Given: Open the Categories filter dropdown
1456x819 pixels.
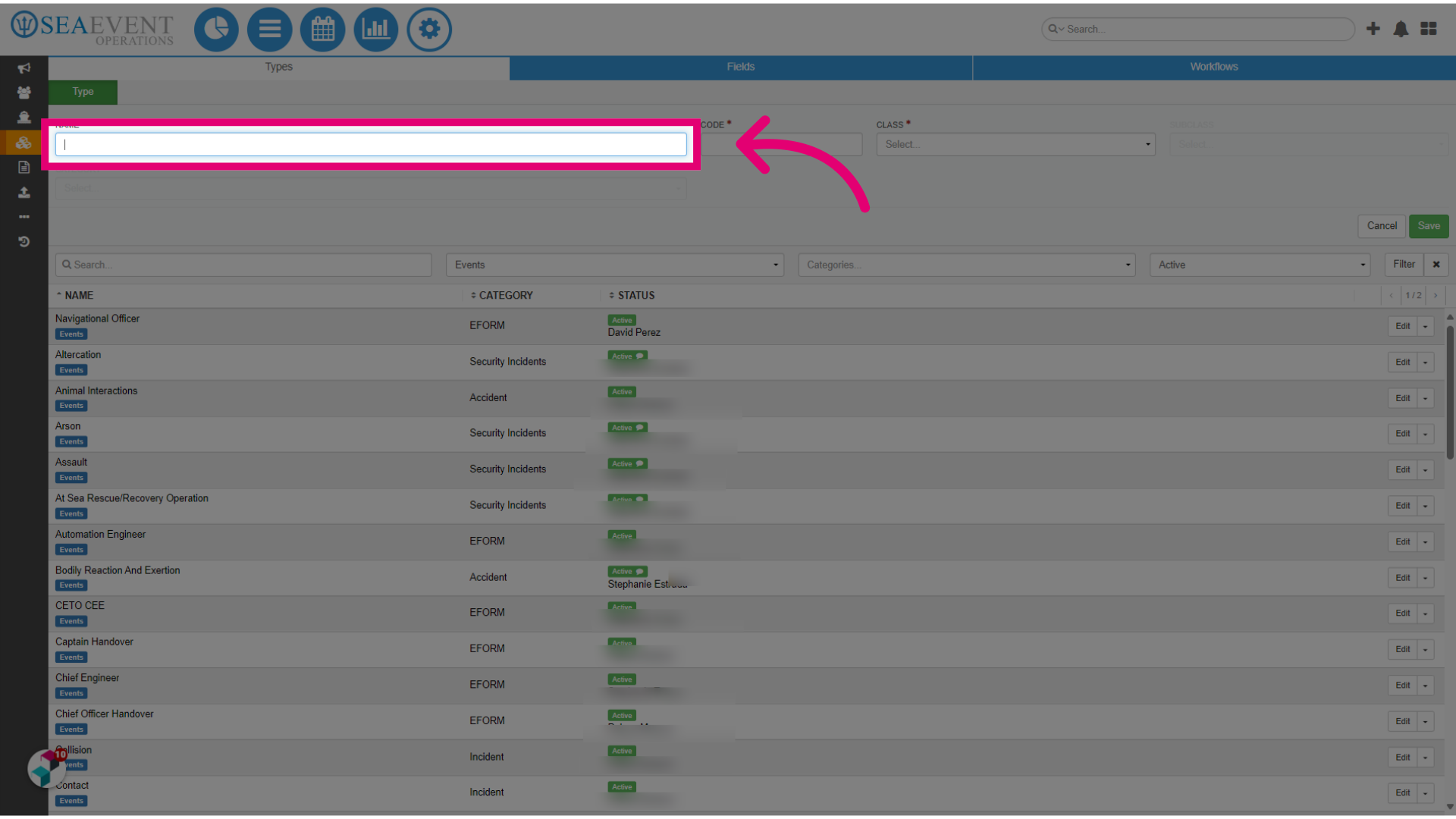Looking at the screenshot, I should coord(967,265).
